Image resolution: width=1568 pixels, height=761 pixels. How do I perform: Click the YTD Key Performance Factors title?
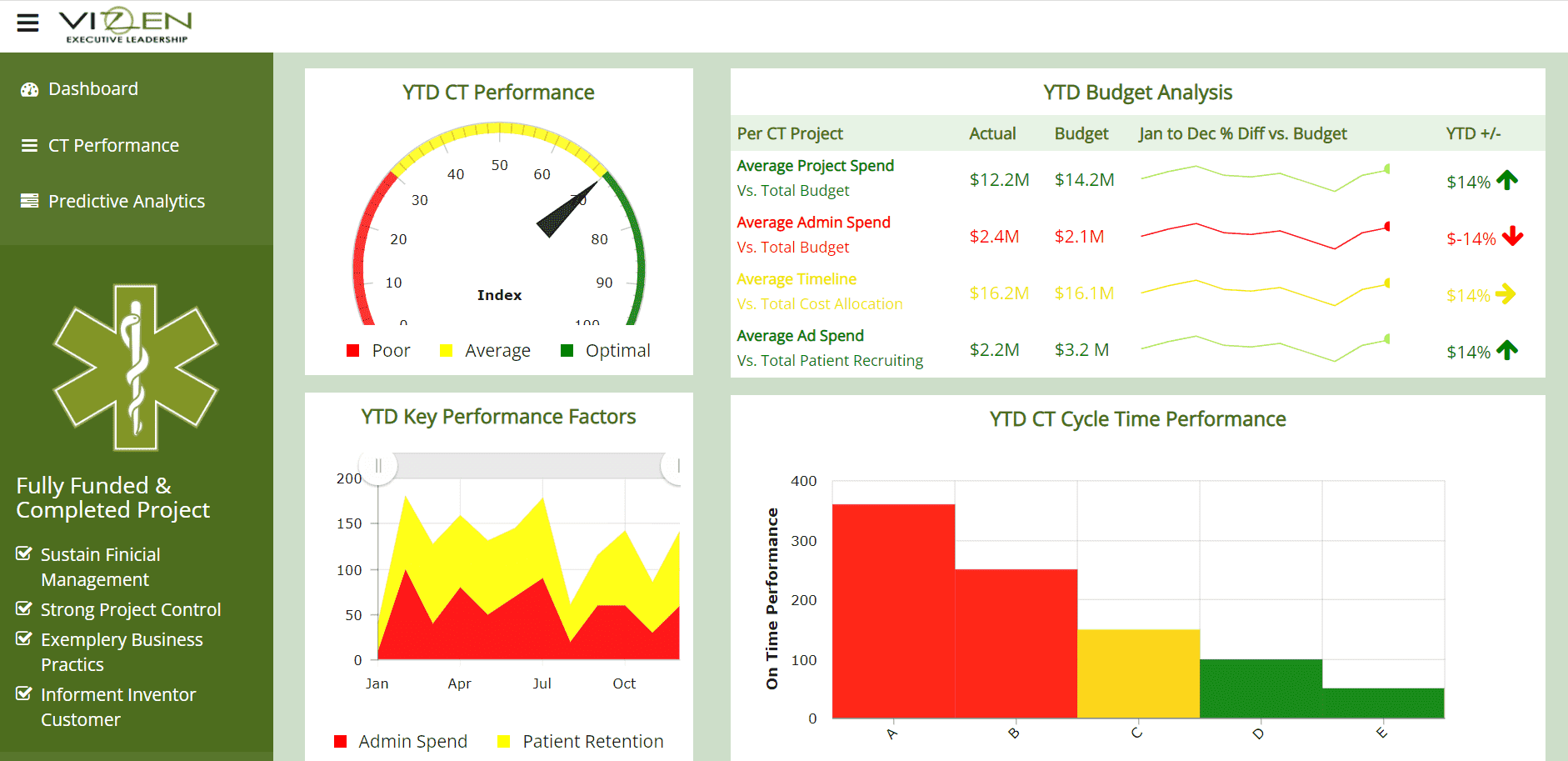coord(498,417)
